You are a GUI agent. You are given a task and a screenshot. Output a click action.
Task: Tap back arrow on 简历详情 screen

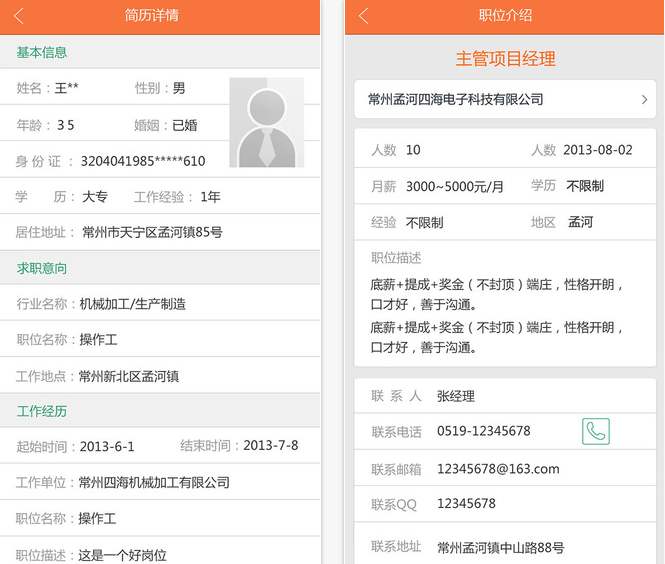click(19, 16)
